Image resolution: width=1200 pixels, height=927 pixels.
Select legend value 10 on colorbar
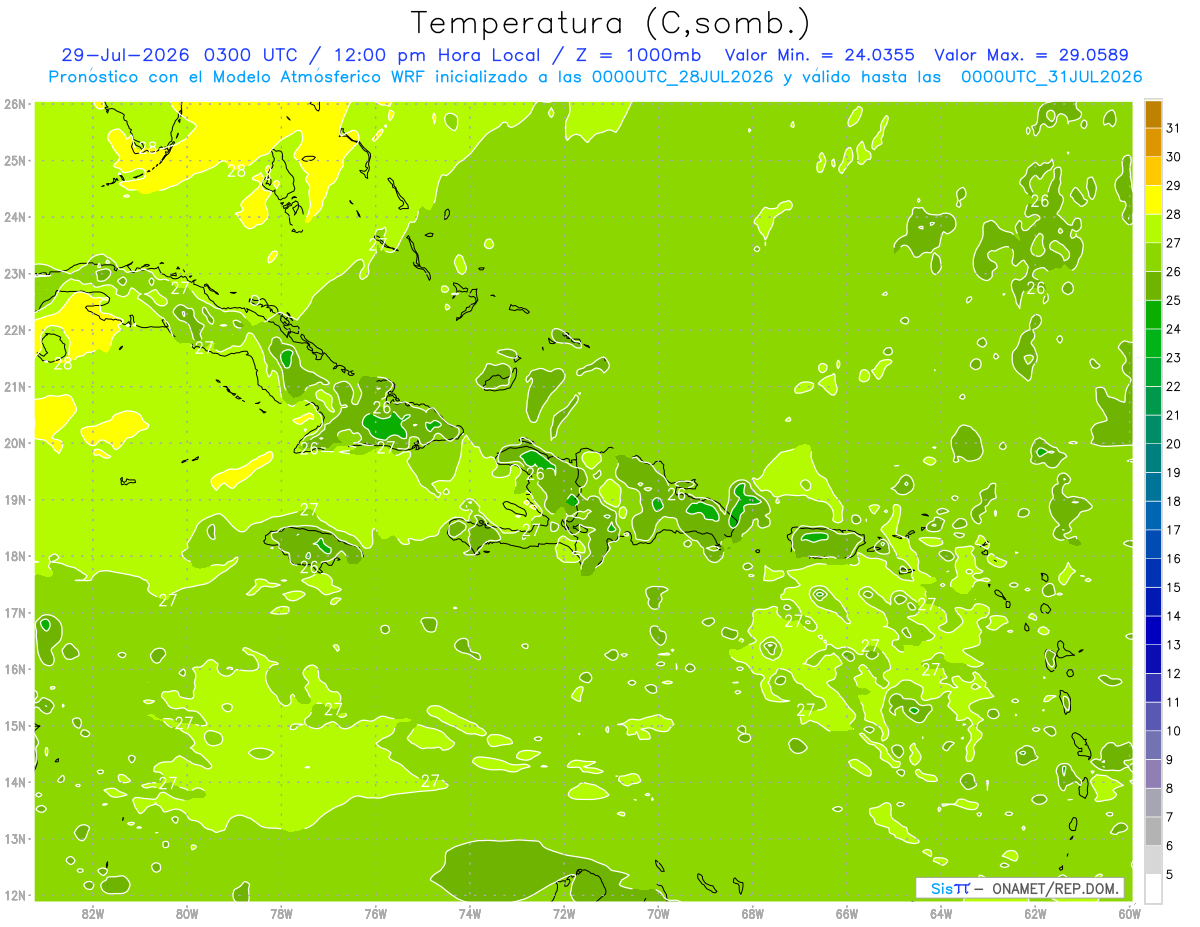[x=1174, y=731]
